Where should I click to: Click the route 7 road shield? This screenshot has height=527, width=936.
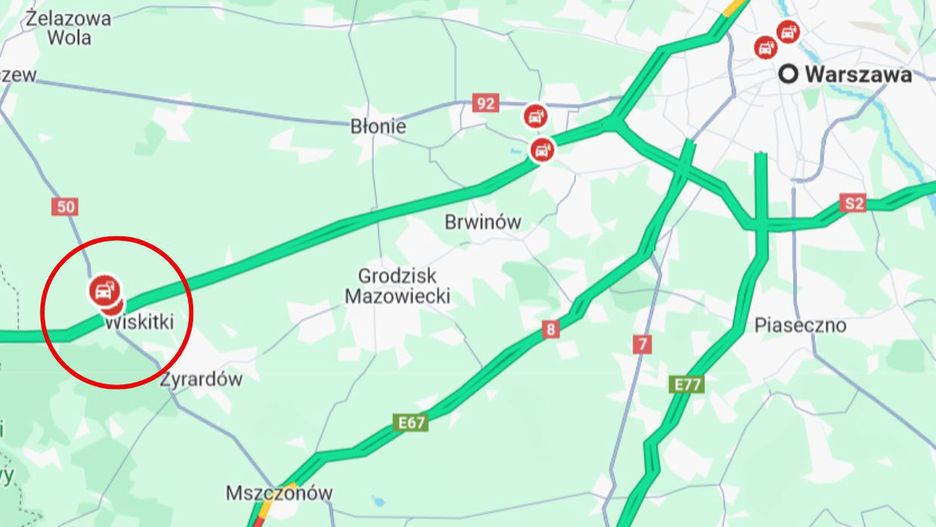click(x=642, y=344)
